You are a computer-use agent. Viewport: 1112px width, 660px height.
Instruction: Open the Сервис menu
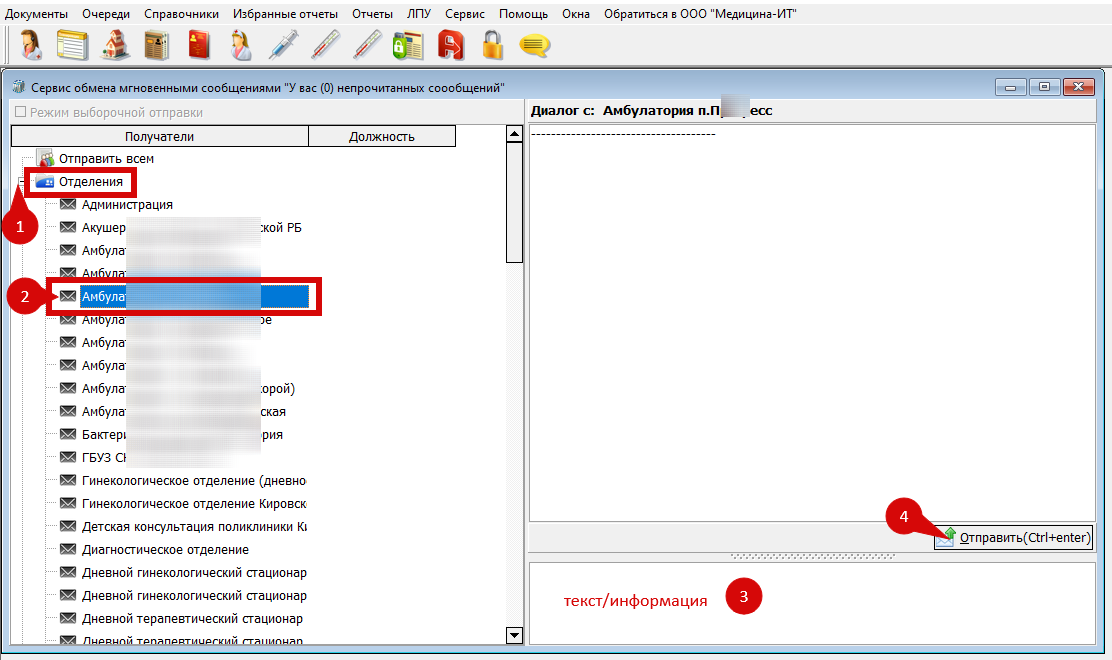point(465,13)
